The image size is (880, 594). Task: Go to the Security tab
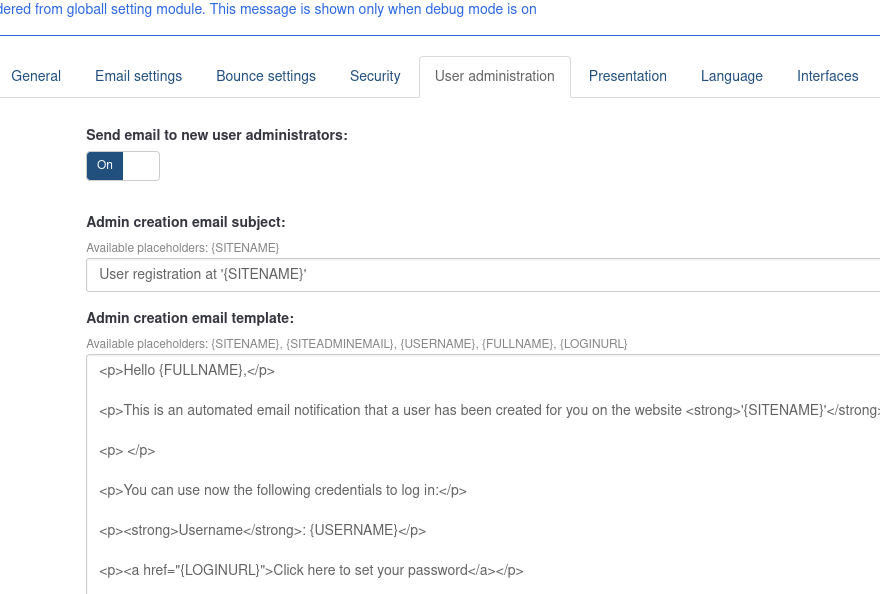[x=375, y=76]
